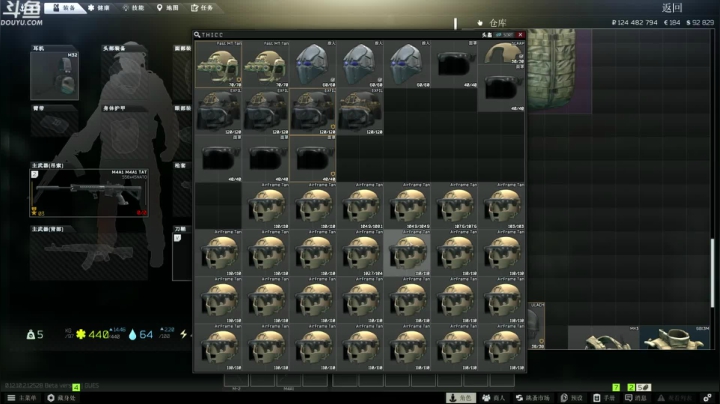Click the empty 臂带 armband slot
This screenshot has height=404, width=720.
[x=54, y=123]
